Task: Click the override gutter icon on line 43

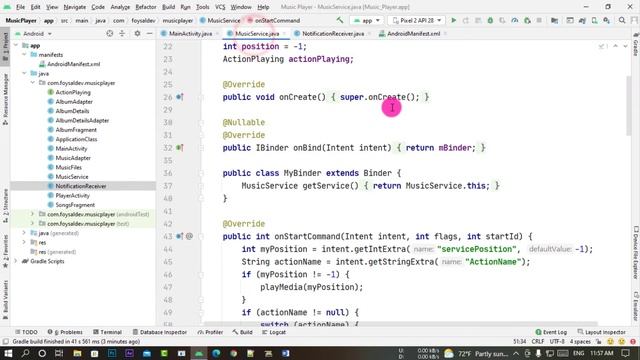Action: click(x=180, y=236)
